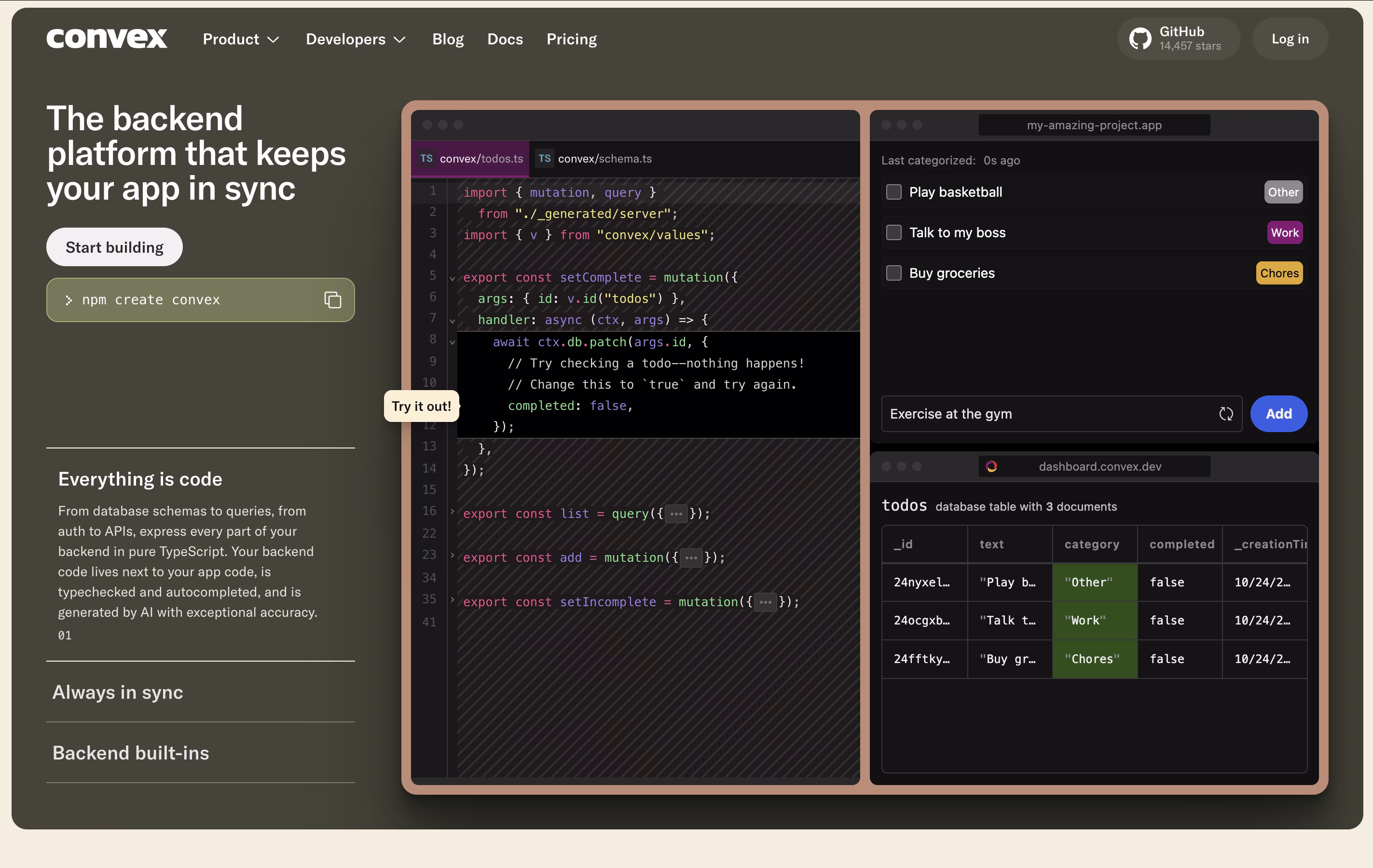1373x868 pixels.
Task: Switch to the convex/todos.ts tab
Action: tap(470, 159)
